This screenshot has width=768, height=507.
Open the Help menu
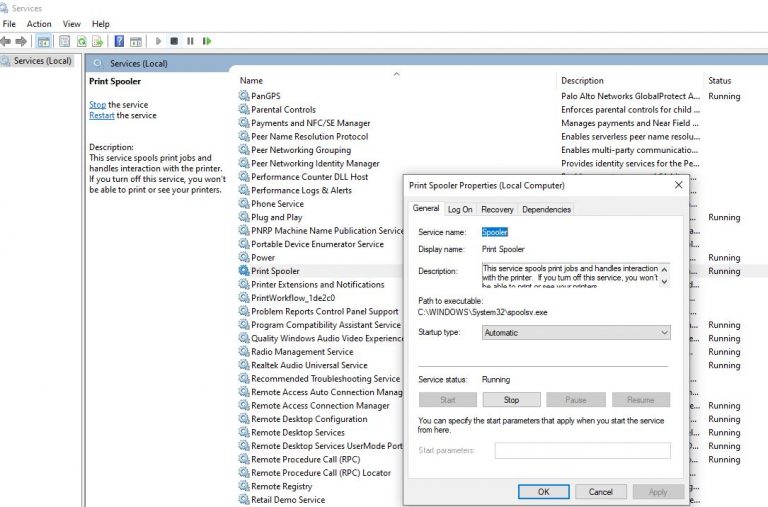click(100, 24)
